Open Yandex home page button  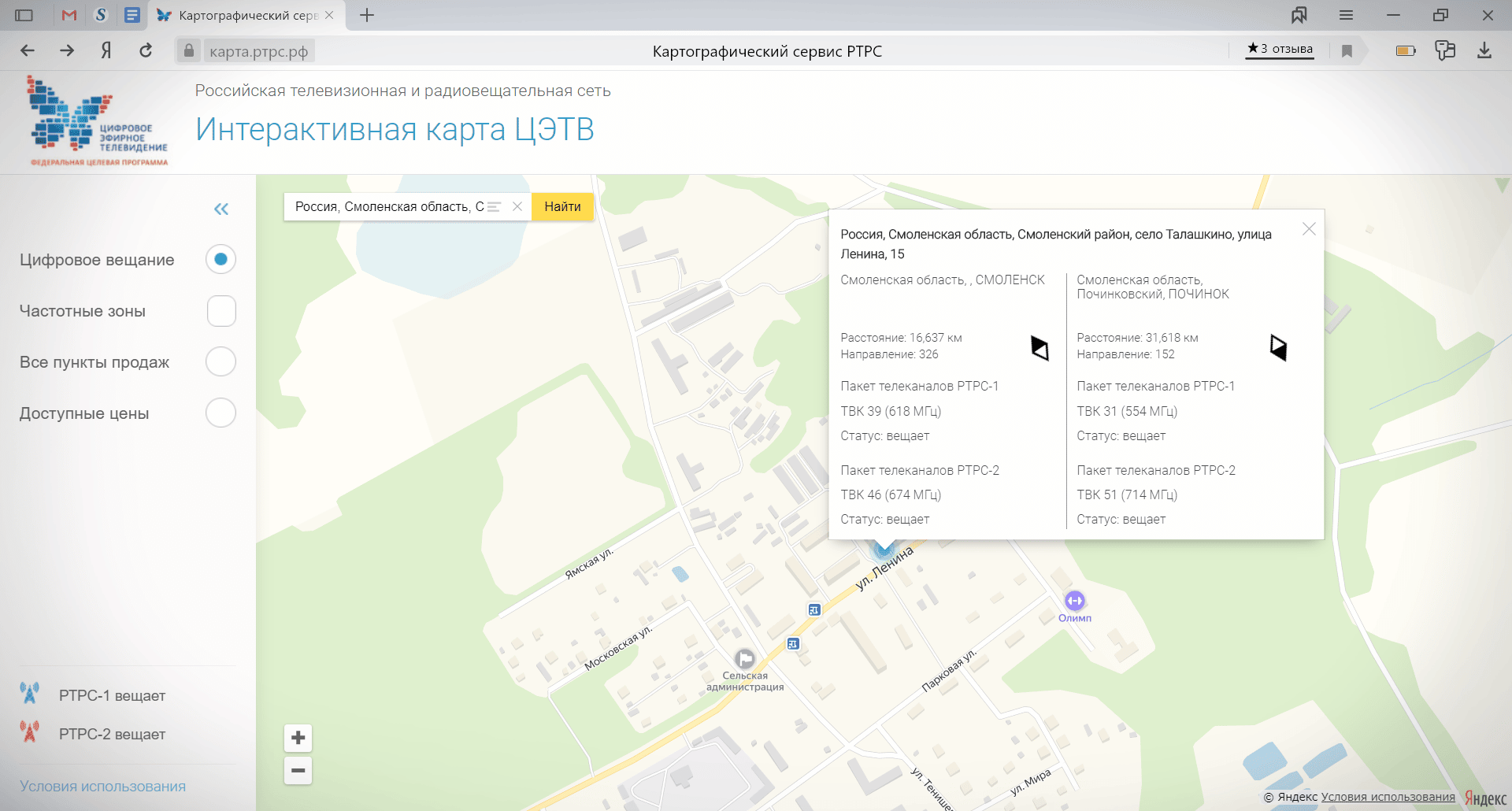pos(106,50)
